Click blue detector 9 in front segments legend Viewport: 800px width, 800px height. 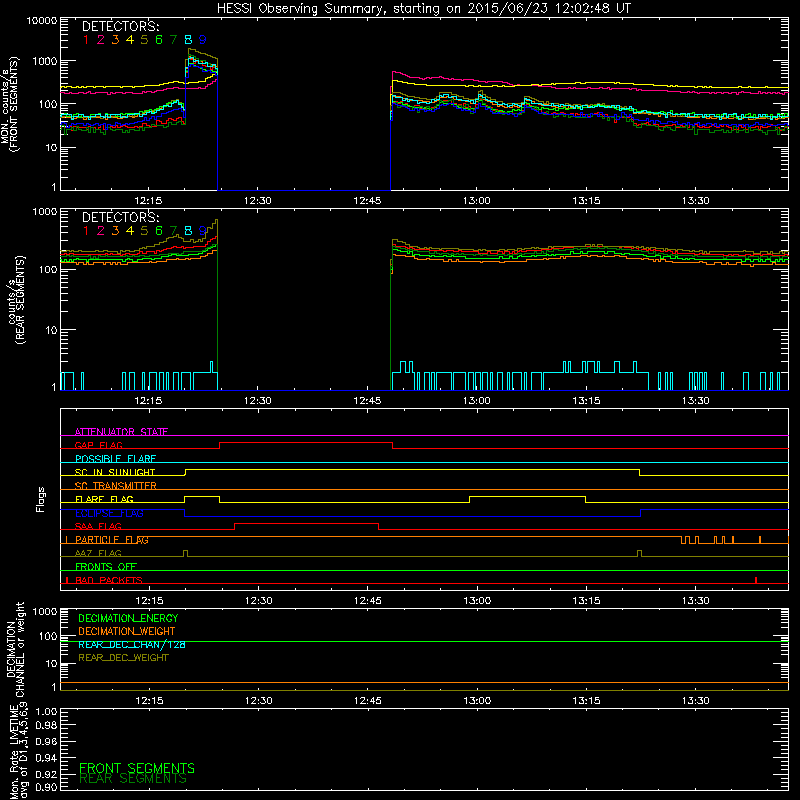coord(203,40)
